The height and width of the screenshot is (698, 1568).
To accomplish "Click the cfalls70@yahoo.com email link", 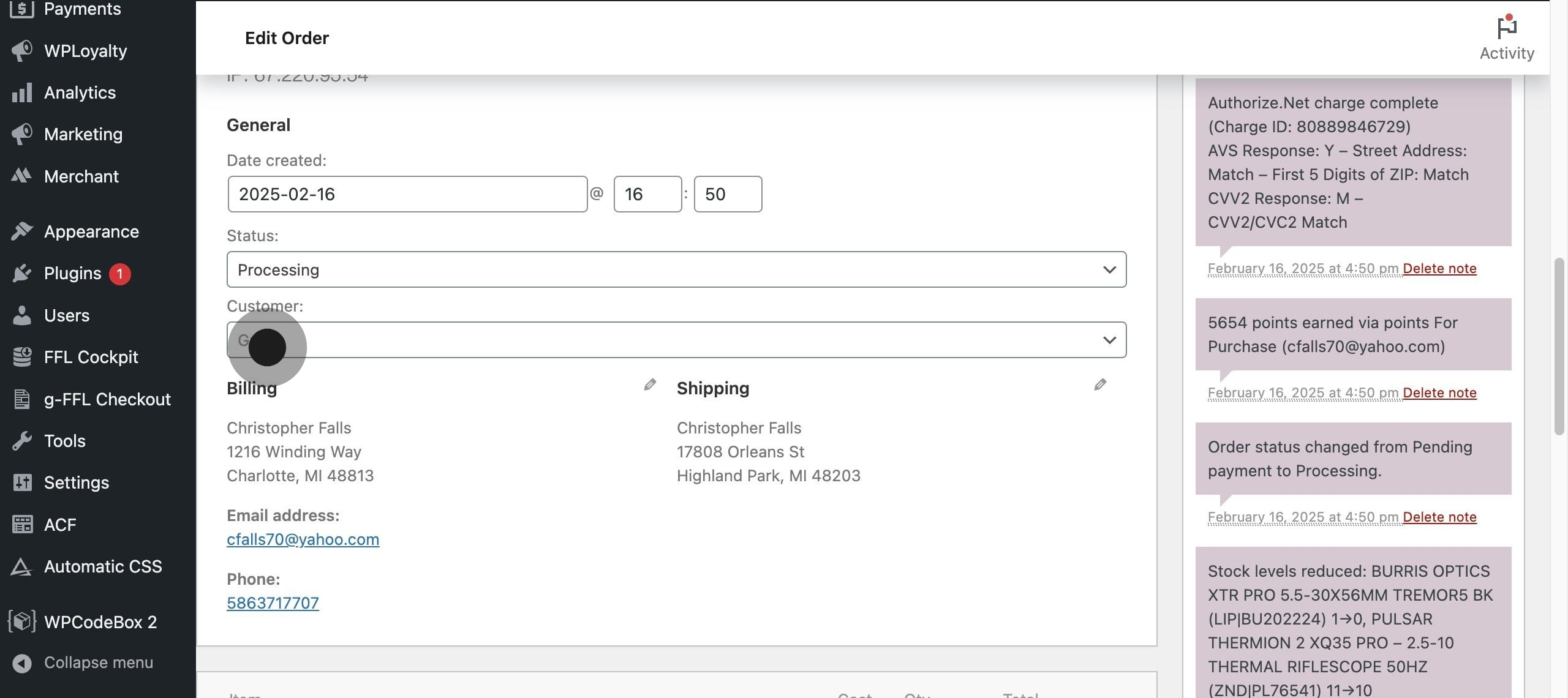I will [x=303, y=539].
